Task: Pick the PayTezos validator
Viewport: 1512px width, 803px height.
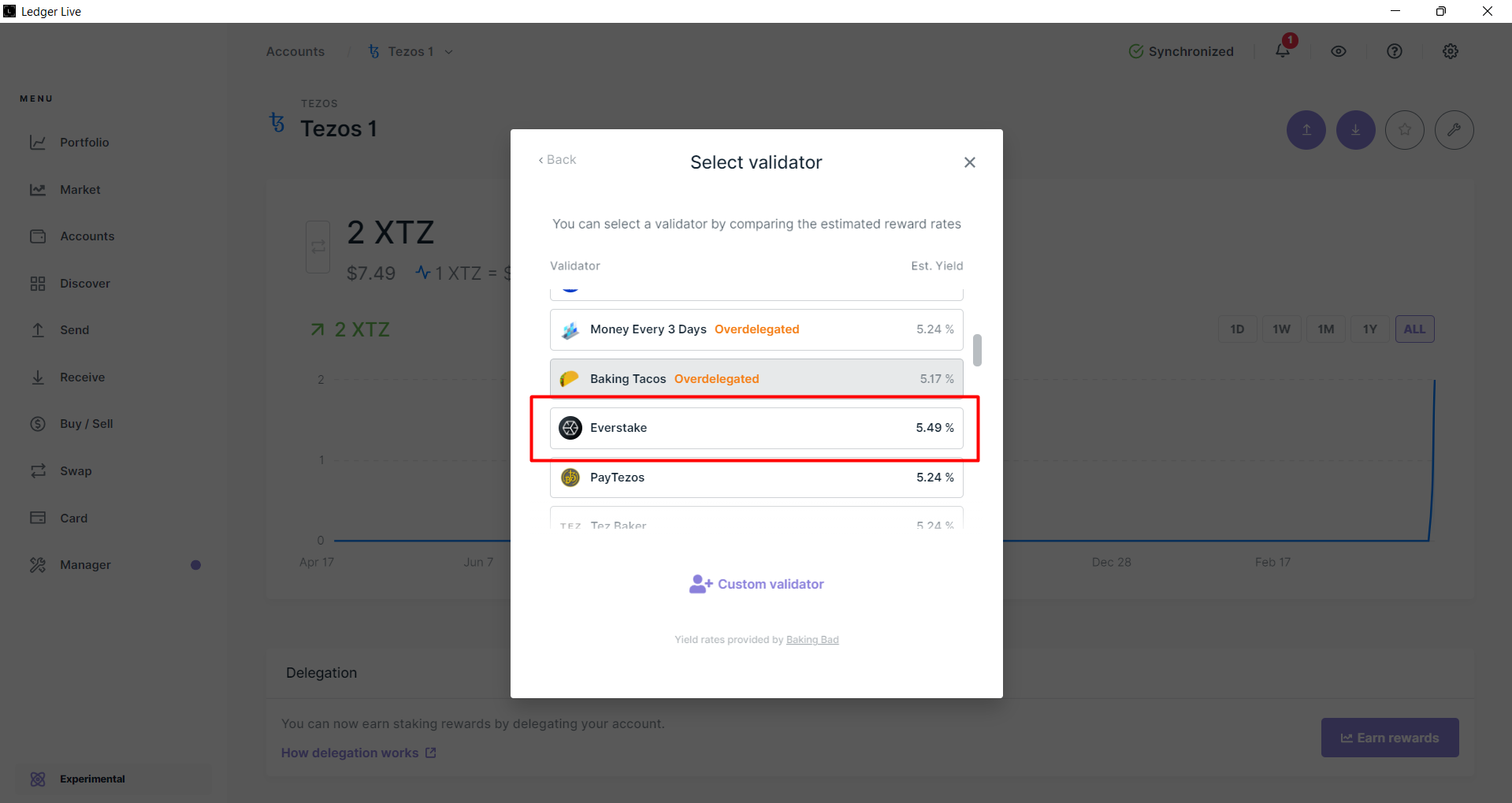Action: coord(756,478)
